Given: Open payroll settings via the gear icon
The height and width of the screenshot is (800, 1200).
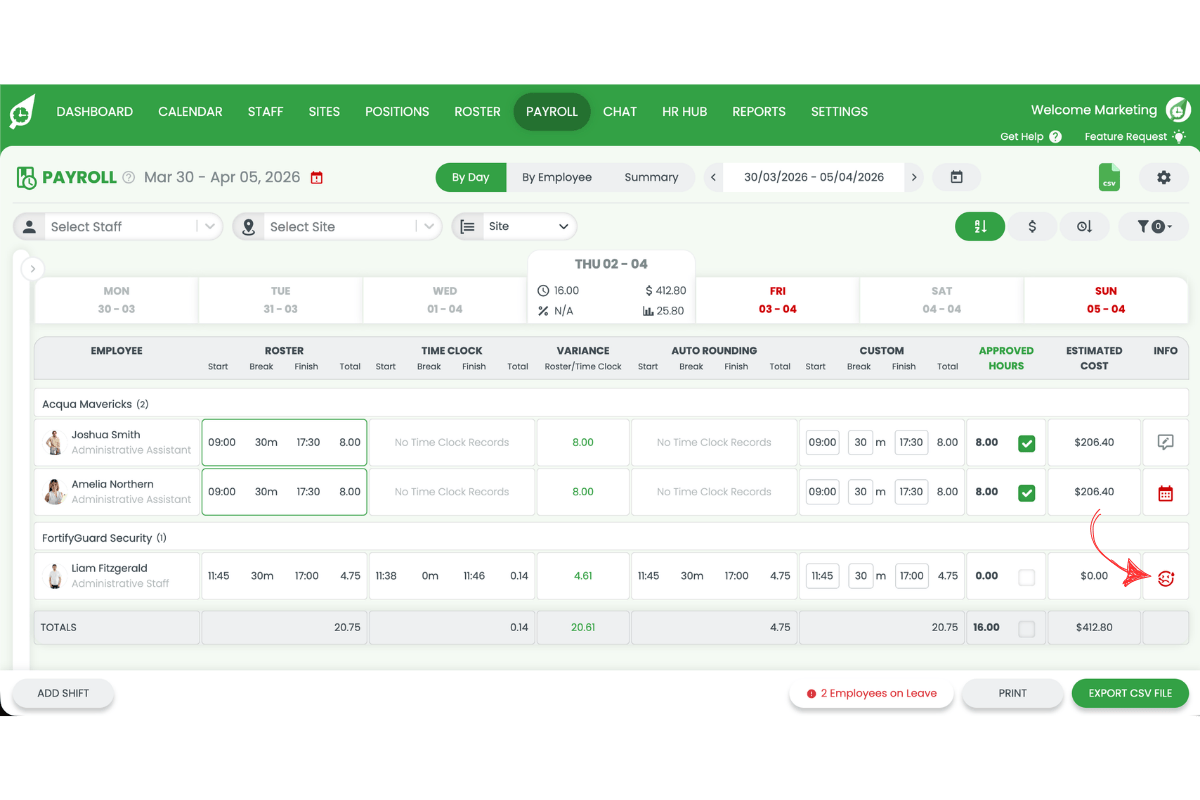Looking at the screenshot, I should [x=1163, y=177].
